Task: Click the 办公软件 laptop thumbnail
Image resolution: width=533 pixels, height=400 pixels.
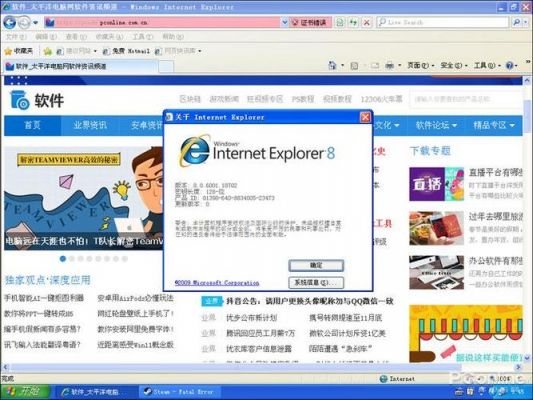Action: click(436, 272)
